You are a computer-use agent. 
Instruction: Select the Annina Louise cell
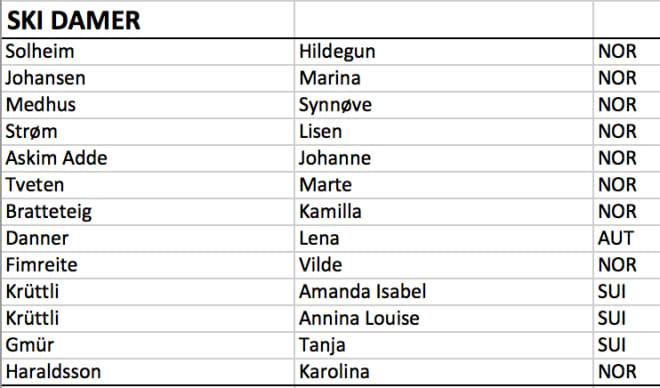point(444,319)
